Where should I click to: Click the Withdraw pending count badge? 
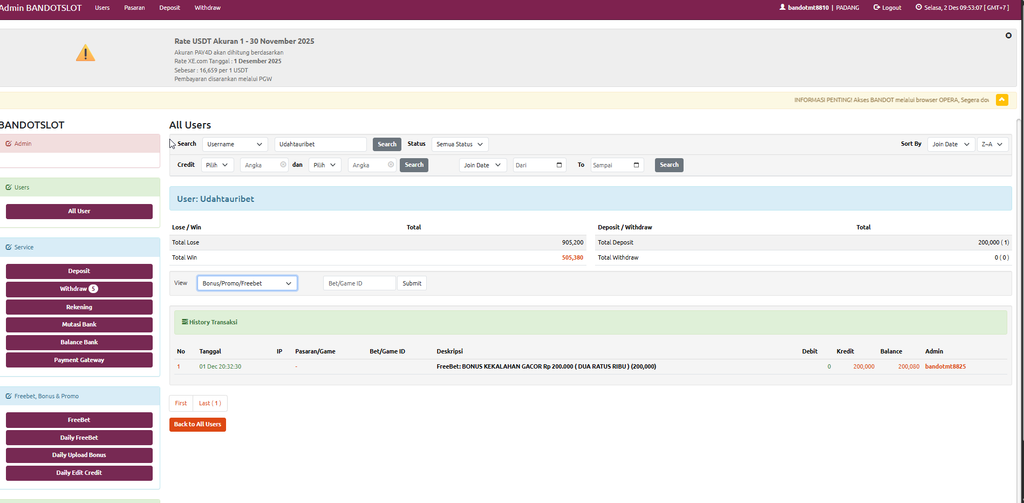pos(93,289)
